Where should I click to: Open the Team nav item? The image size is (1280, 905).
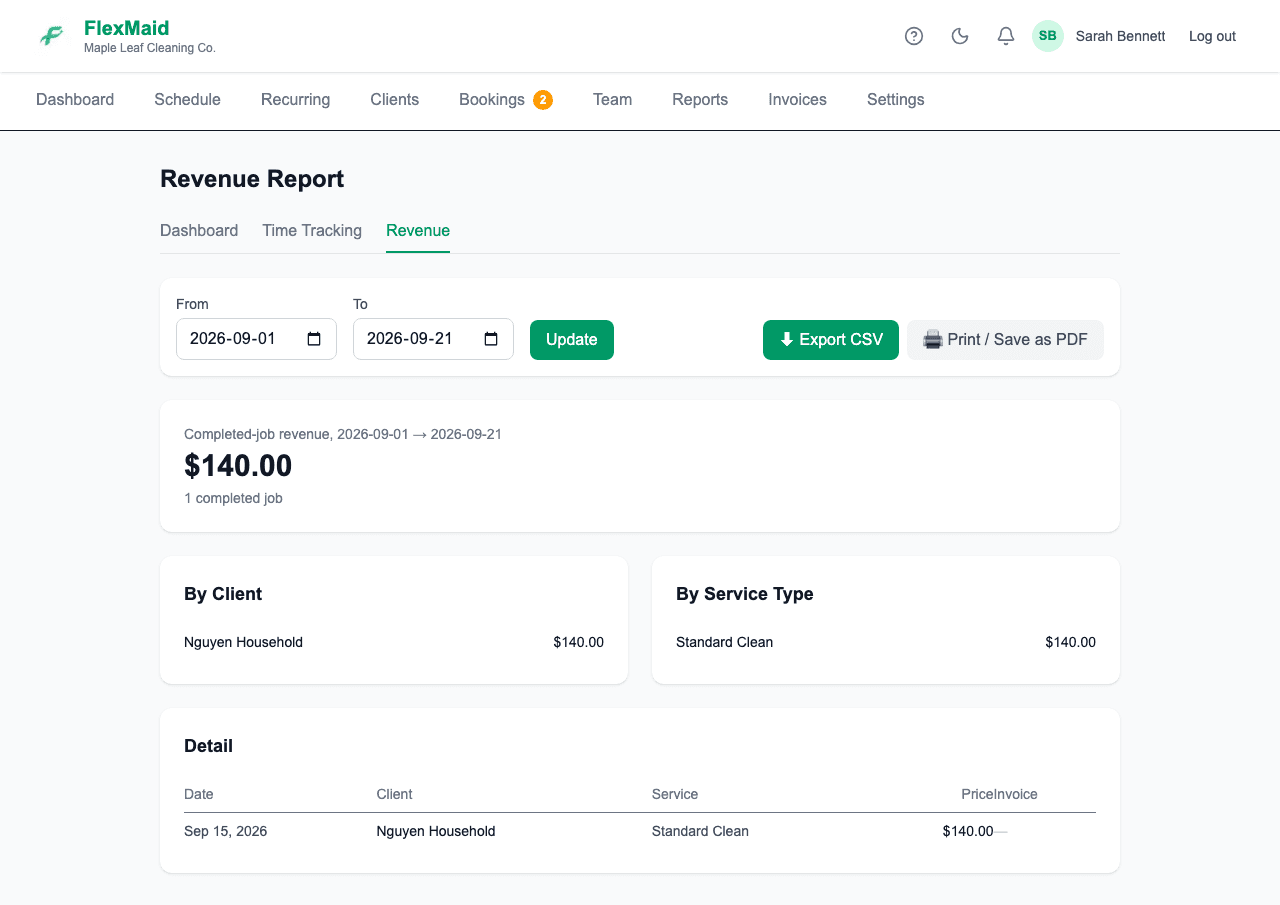pyautogui.click(x=612, y=100)
